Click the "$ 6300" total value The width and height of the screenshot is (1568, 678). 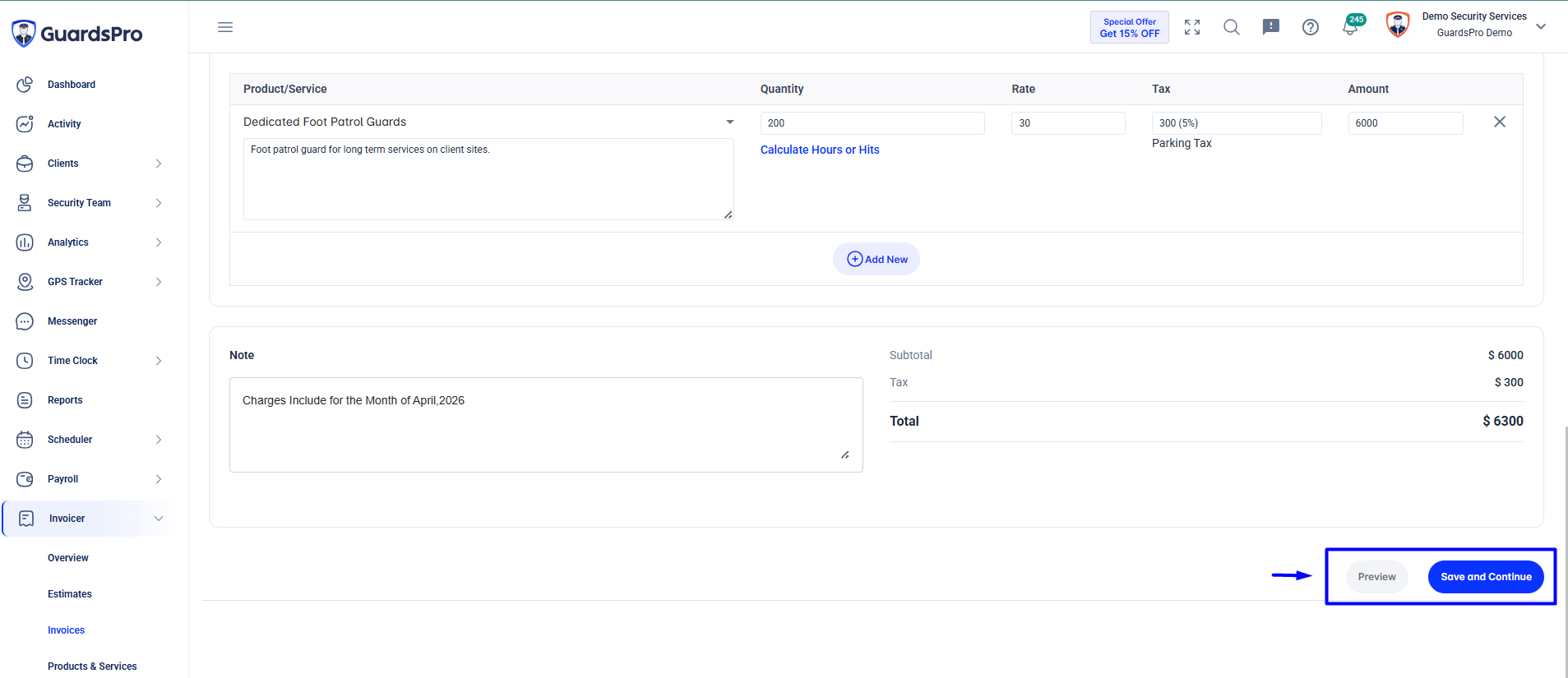[1503, 421]
